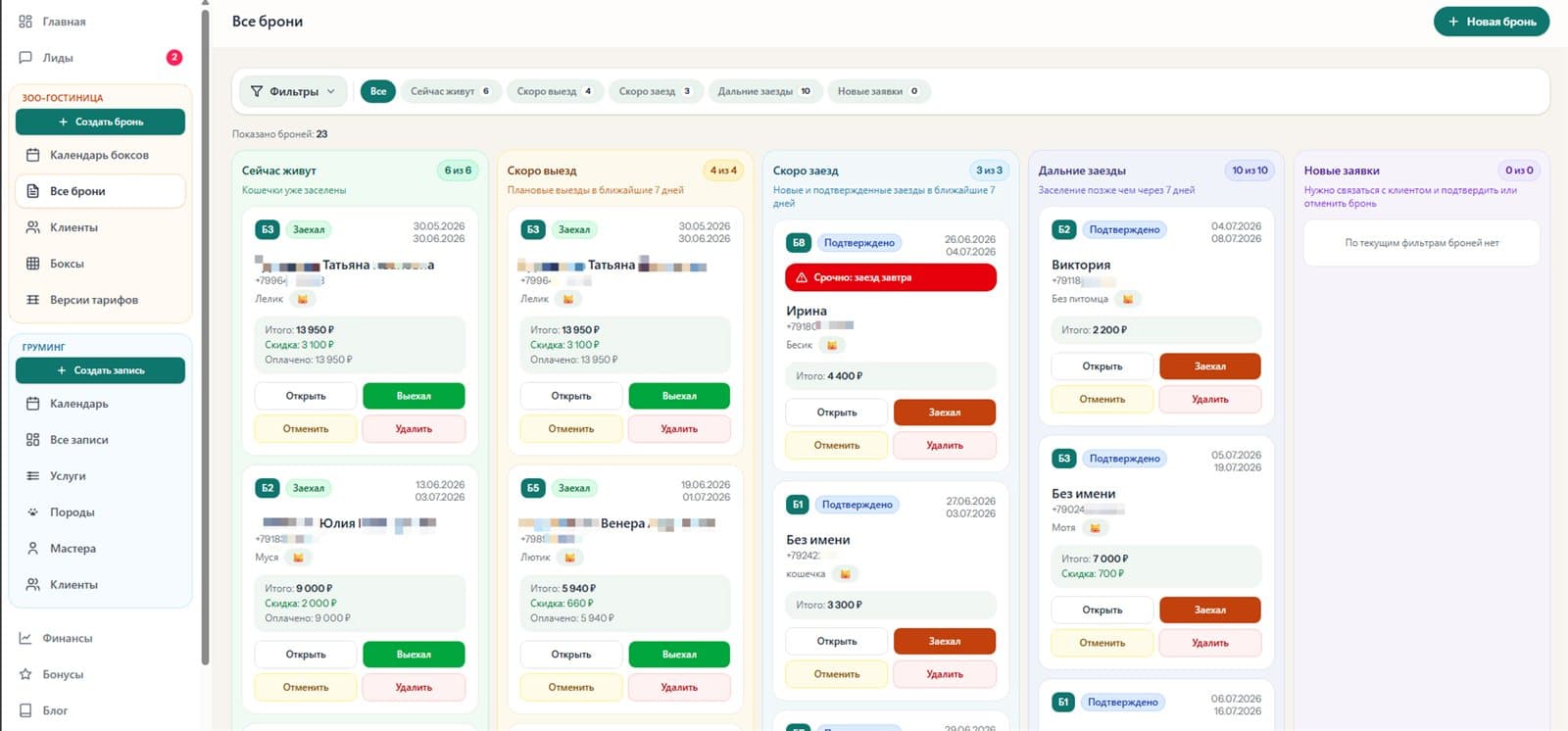Click the Бонусы star icon
This screenshot has height=731, width=1568.
(25, 674)
